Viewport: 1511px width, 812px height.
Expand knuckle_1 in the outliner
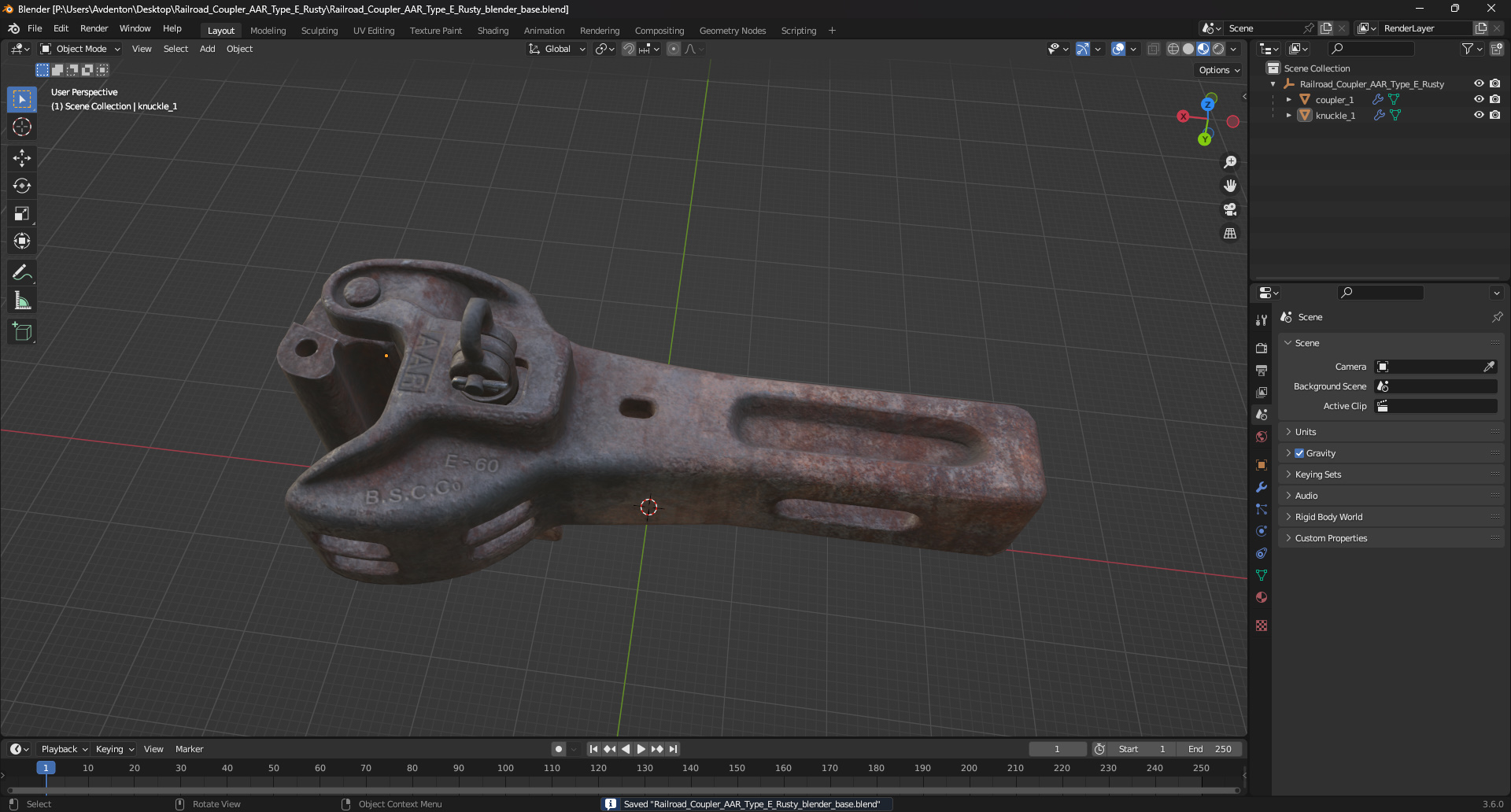pyautogui.click(x=1288, y=116)
